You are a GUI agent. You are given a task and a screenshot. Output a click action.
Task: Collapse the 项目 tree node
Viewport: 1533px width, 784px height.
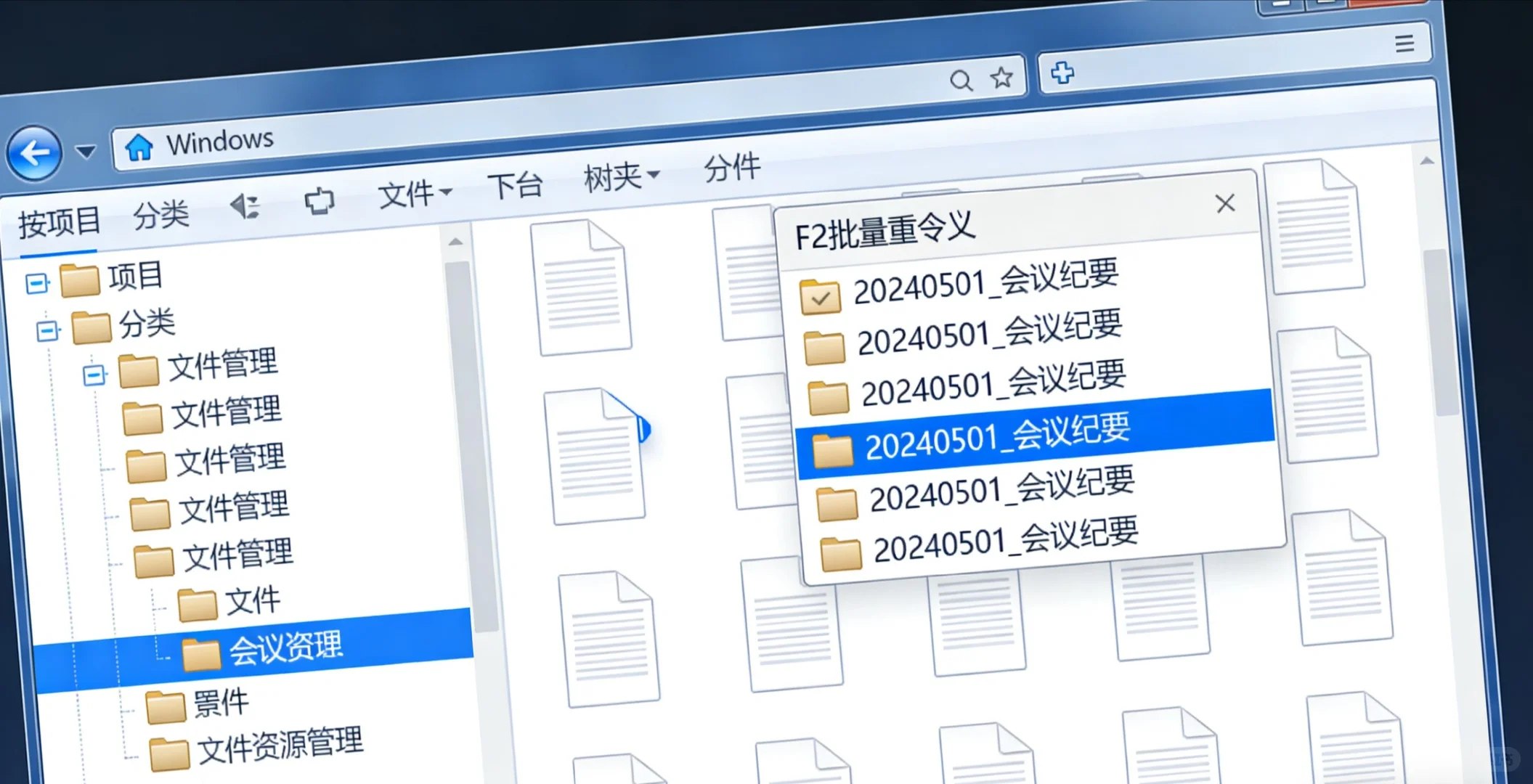click(37, 283)
